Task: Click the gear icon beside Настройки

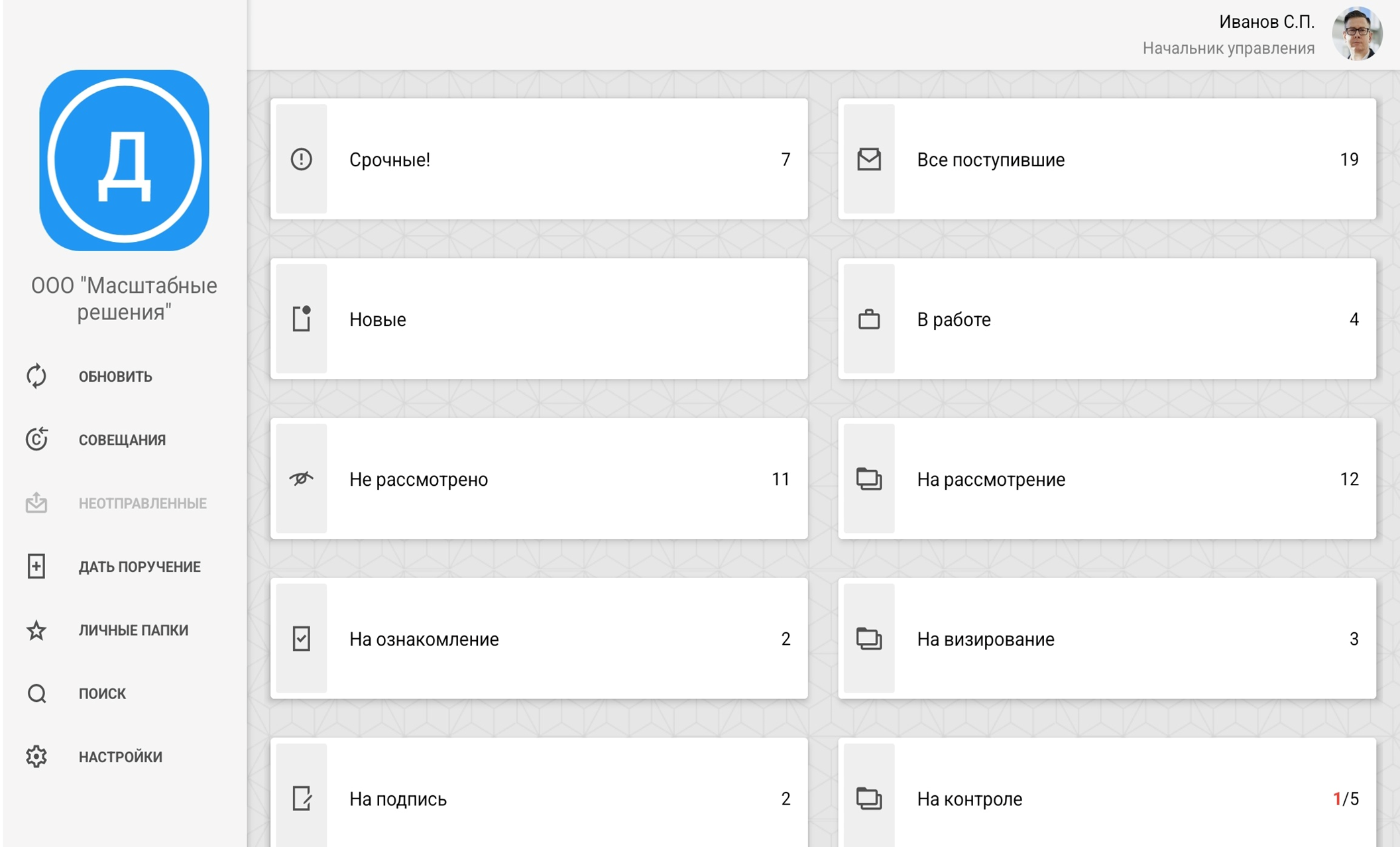Action: click(36, 756)
